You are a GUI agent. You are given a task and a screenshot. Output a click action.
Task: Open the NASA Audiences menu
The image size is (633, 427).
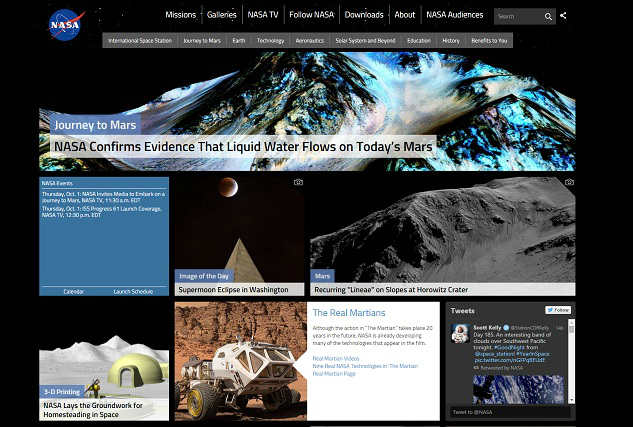pos(455,15)
